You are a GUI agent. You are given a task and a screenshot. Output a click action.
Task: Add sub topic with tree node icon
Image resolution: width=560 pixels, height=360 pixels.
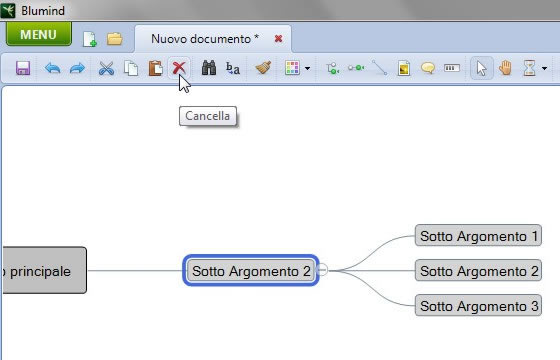pyautogui.click(x=332, y=68)
